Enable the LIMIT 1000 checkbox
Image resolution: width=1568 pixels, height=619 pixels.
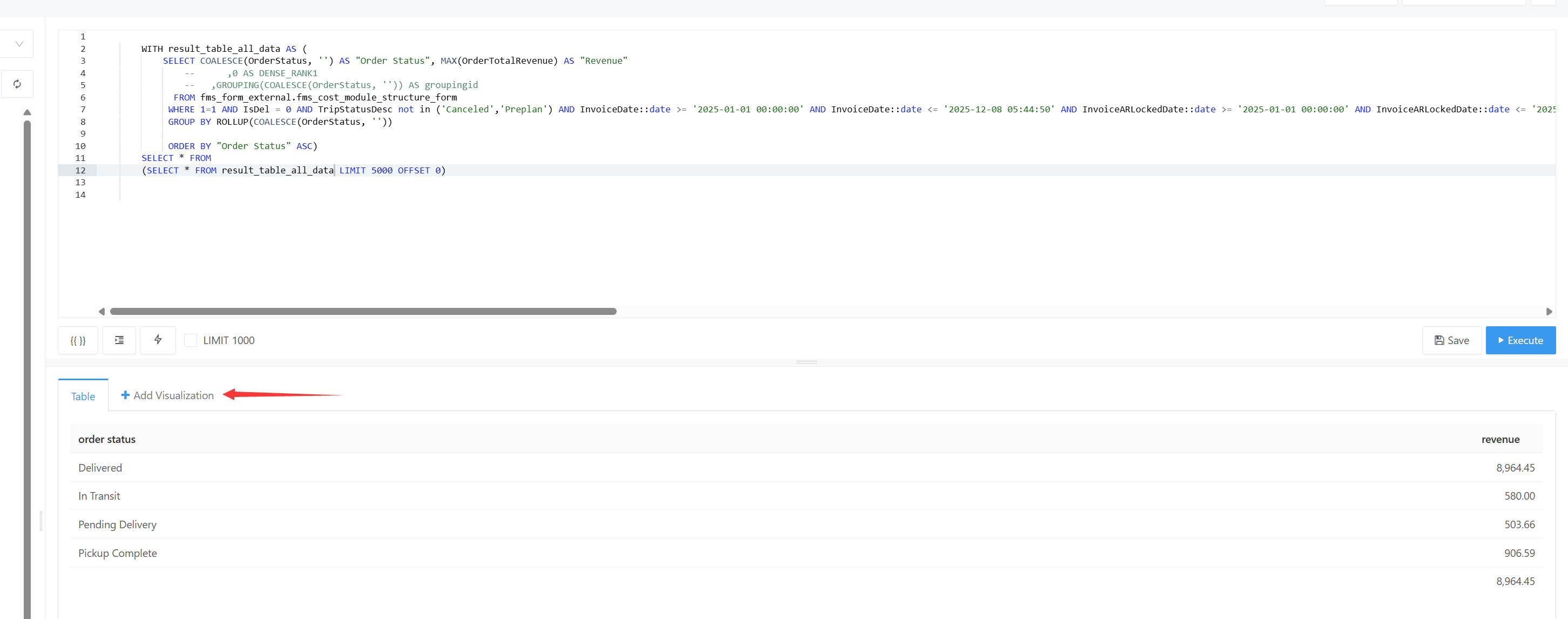click(x=191, y=340)
